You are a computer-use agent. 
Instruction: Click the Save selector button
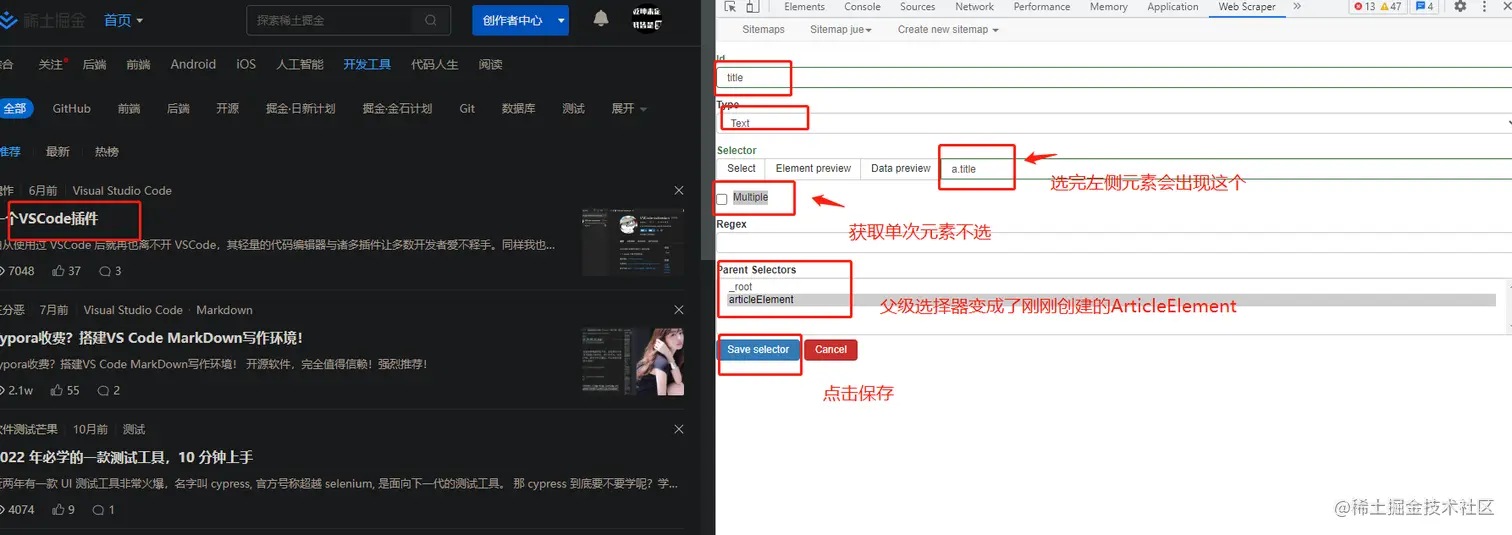758,350
